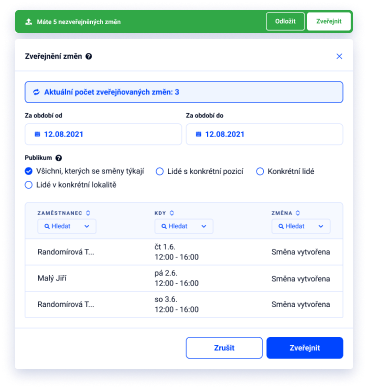Click Směna vytvořena in the so 3.6. row
Image resolution: width=368 pixels, height=389 pixels.
pyautogui.click(x=301, y=304)
